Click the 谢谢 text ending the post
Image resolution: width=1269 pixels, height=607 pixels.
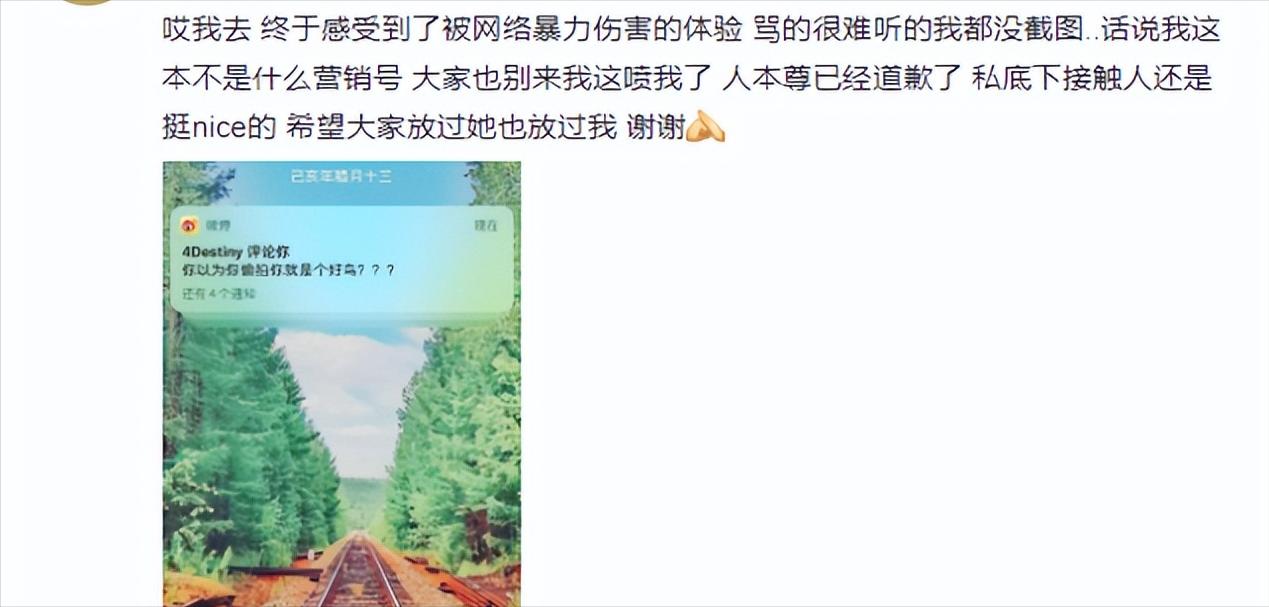point(655,127)
